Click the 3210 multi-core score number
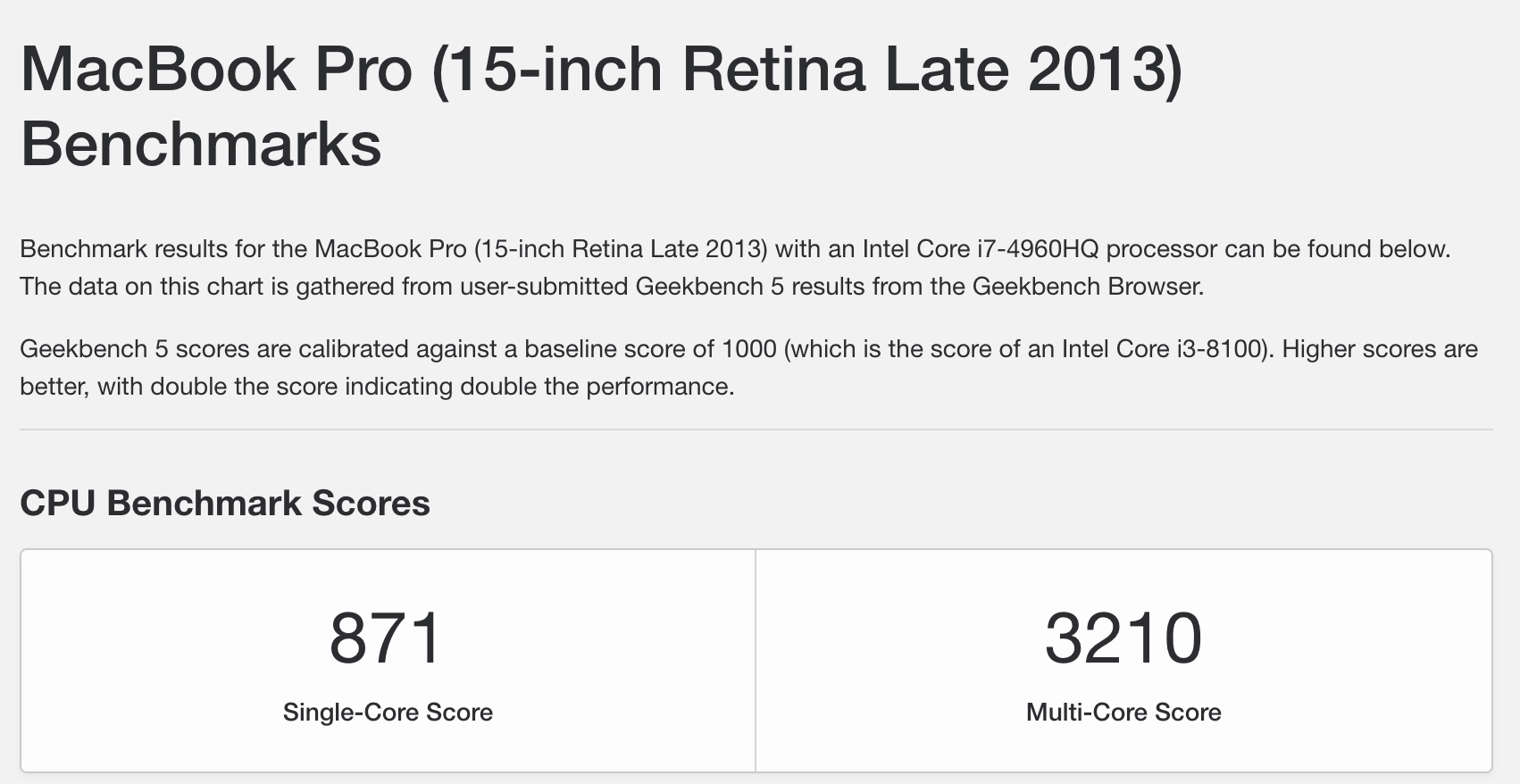The width and height of the screenshot is (1520, 784). (1123, 638)
